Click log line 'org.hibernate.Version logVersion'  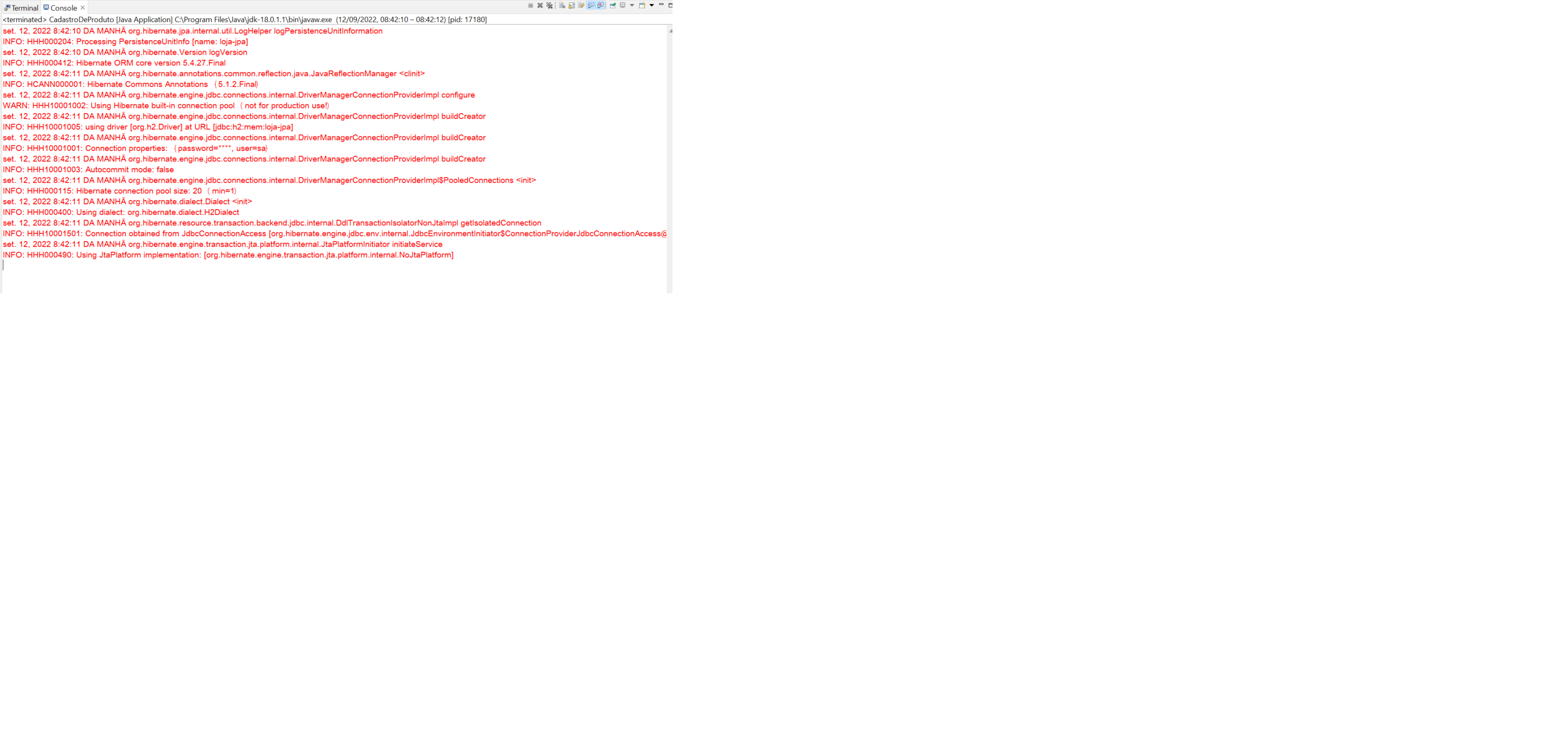125,52
